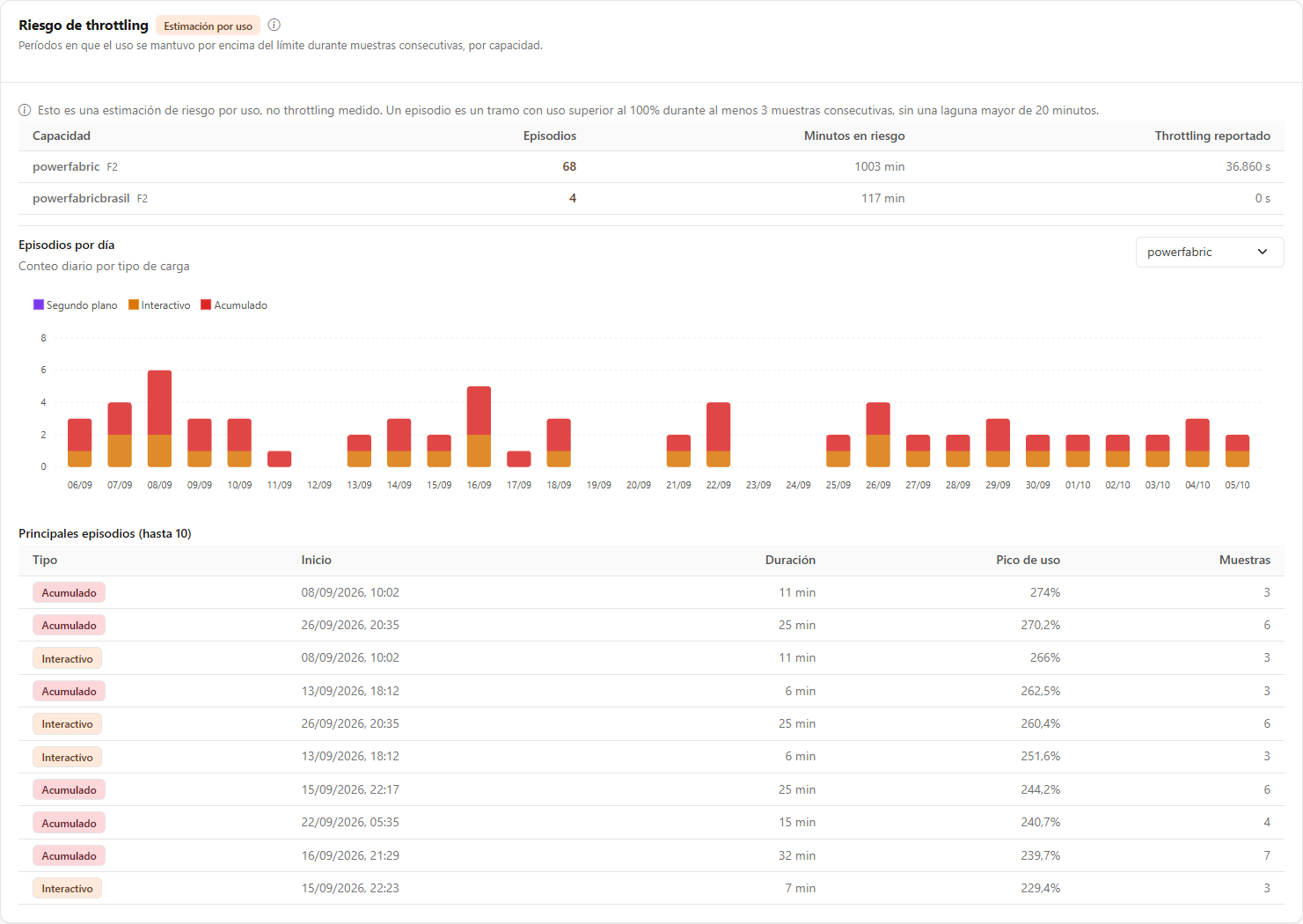Toggle the Acumulado legend swatch

[206, 304]
